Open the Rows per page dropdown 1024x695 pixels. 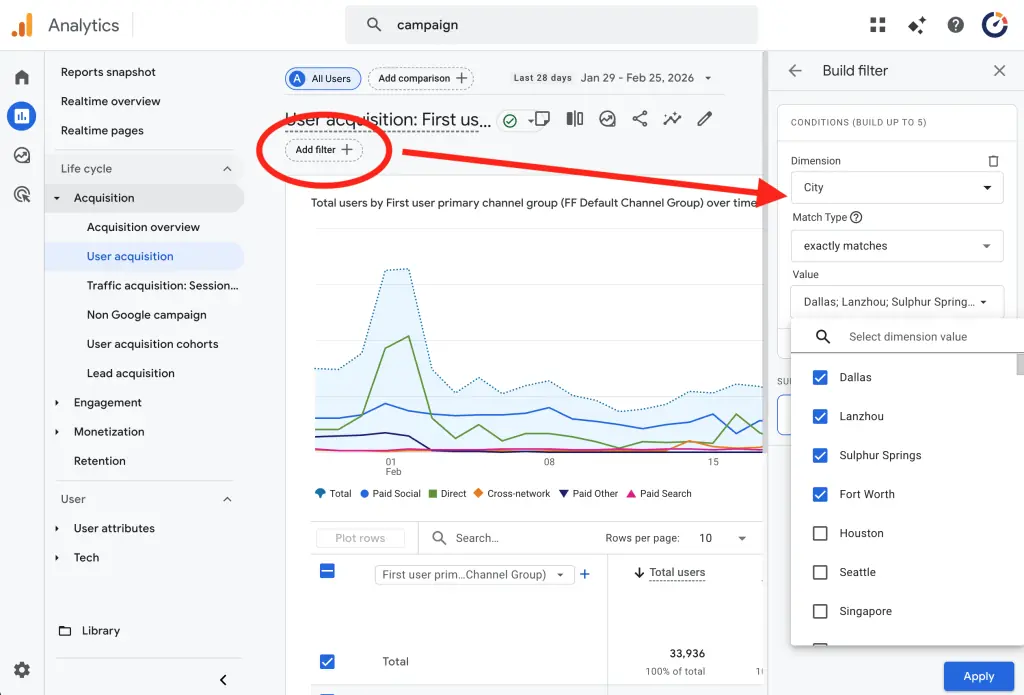[723, 538]
